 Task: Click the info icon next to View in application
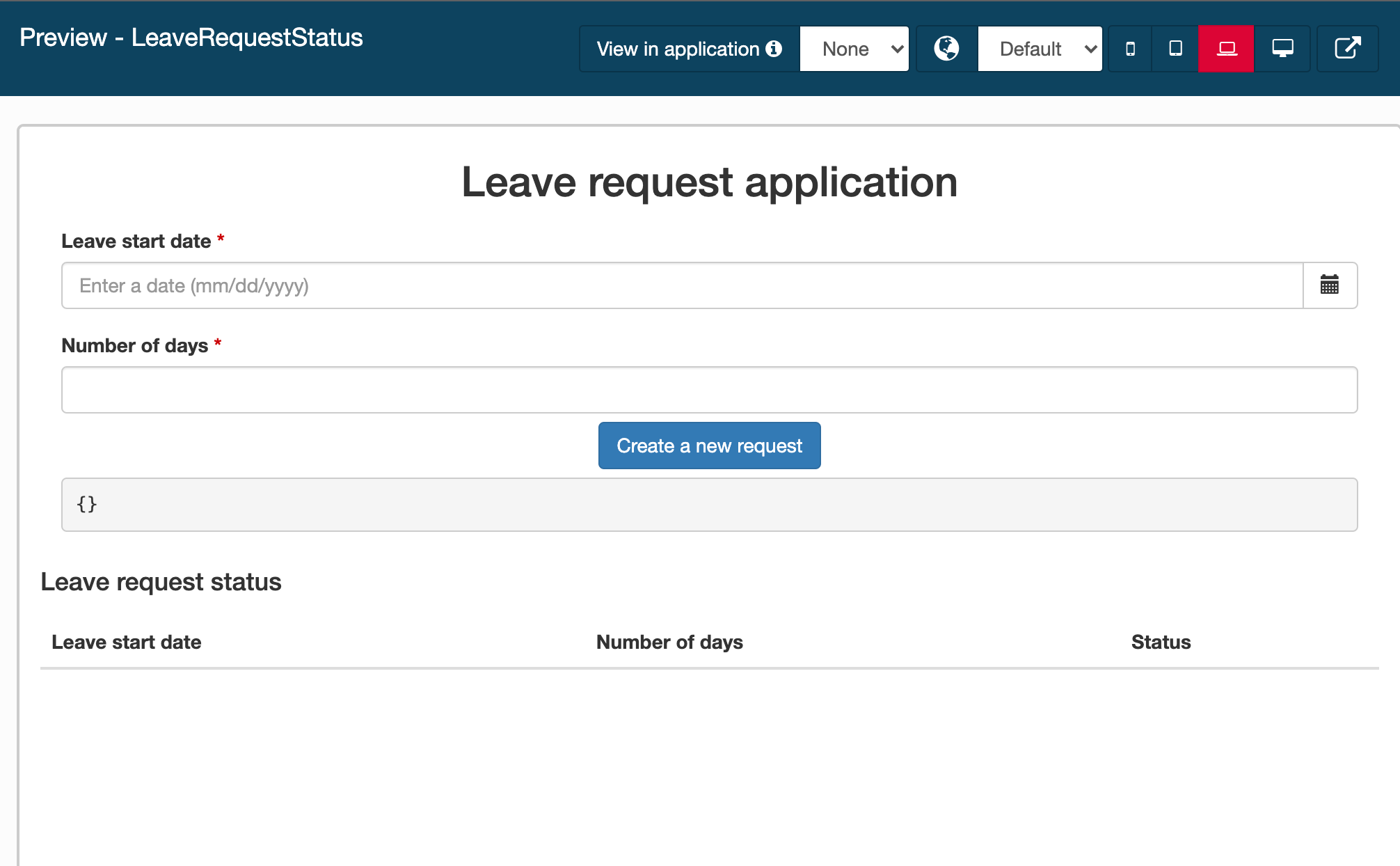click(x=775, y=47)
